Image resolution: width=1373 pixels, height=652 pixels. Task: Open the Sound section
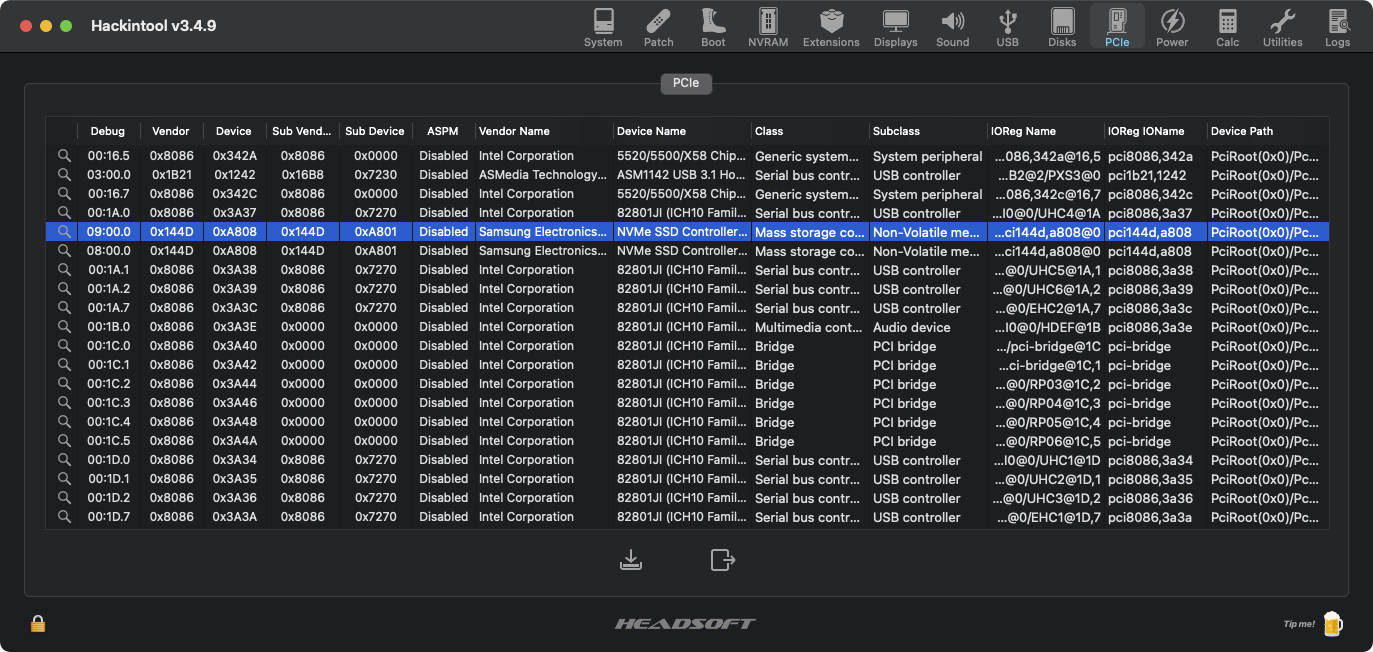point(952,27)
